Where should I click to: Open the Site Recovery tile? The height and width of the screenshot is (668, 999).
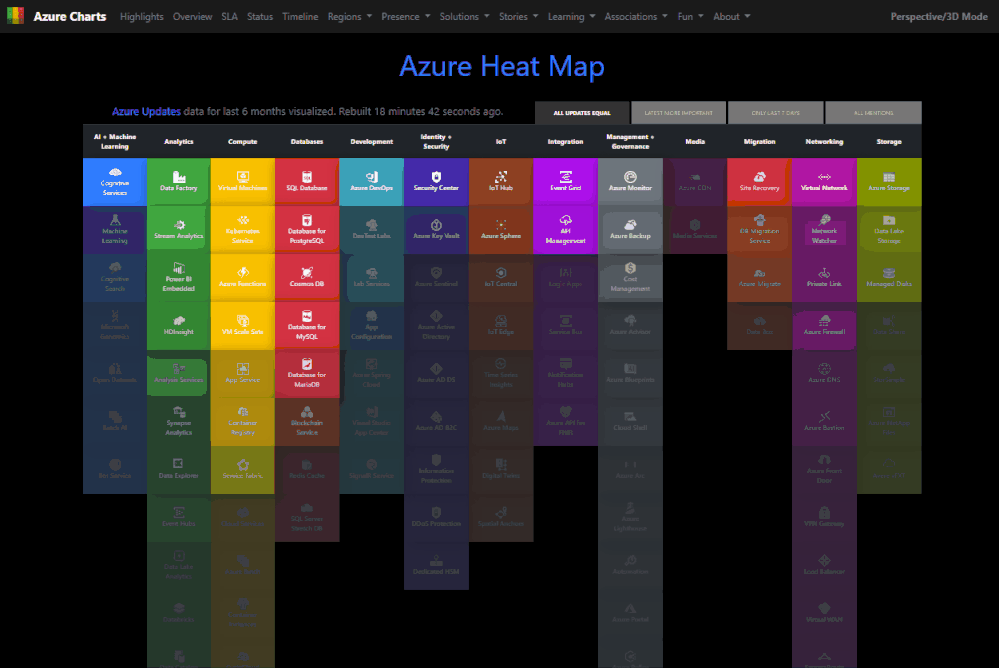759,182
